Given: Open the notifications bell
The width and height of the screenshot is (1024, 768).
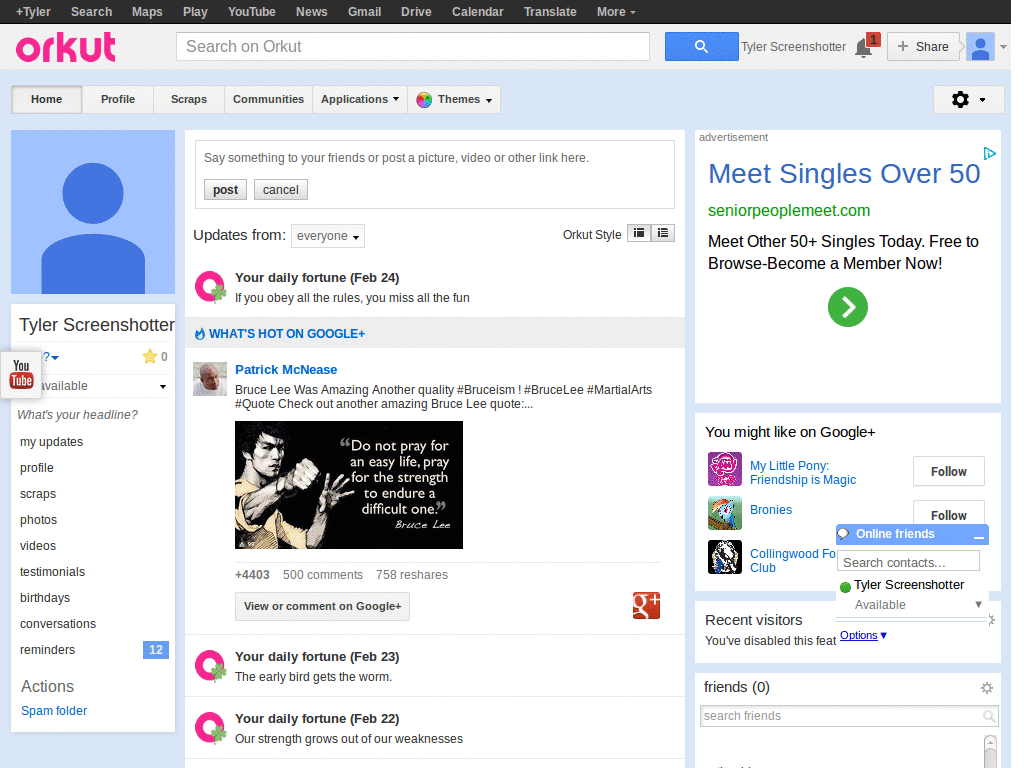Looking at the screenshot, I should (865, 47).
